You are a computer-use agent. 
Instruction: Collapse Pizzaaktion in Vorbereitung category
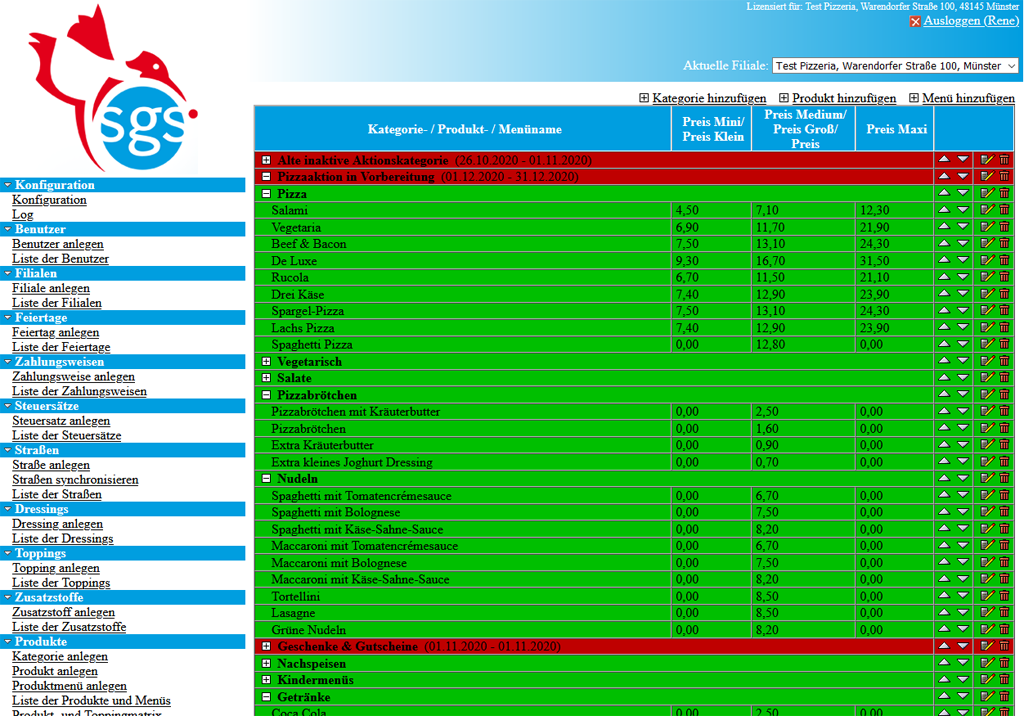coord(266,176)
